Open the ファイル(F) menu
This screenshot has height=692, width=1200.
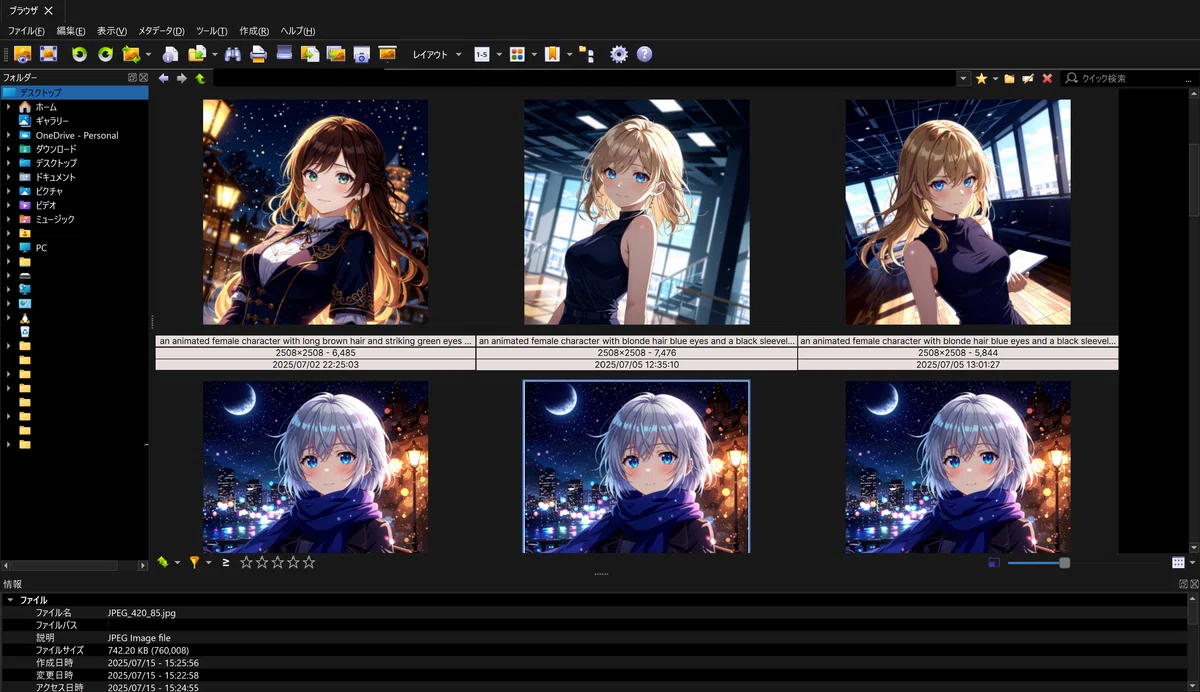point(26,31)
